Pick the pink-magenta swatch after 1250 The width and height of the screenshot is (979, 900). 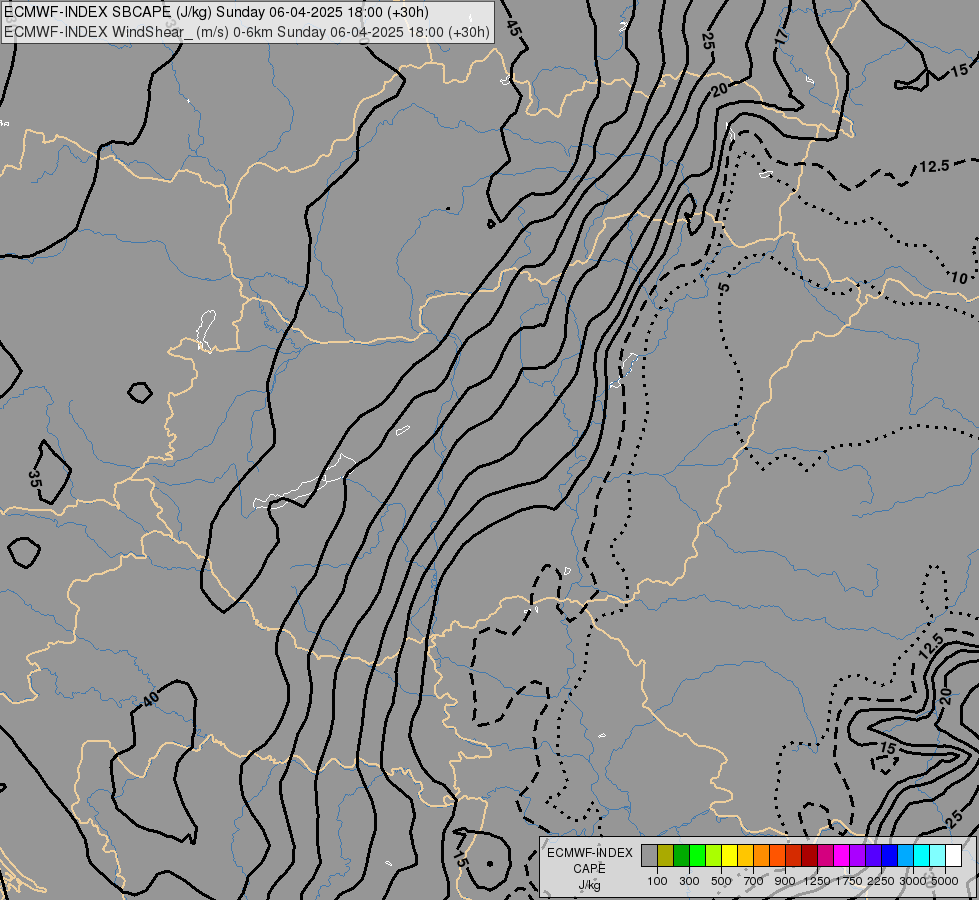pos(825,856)
